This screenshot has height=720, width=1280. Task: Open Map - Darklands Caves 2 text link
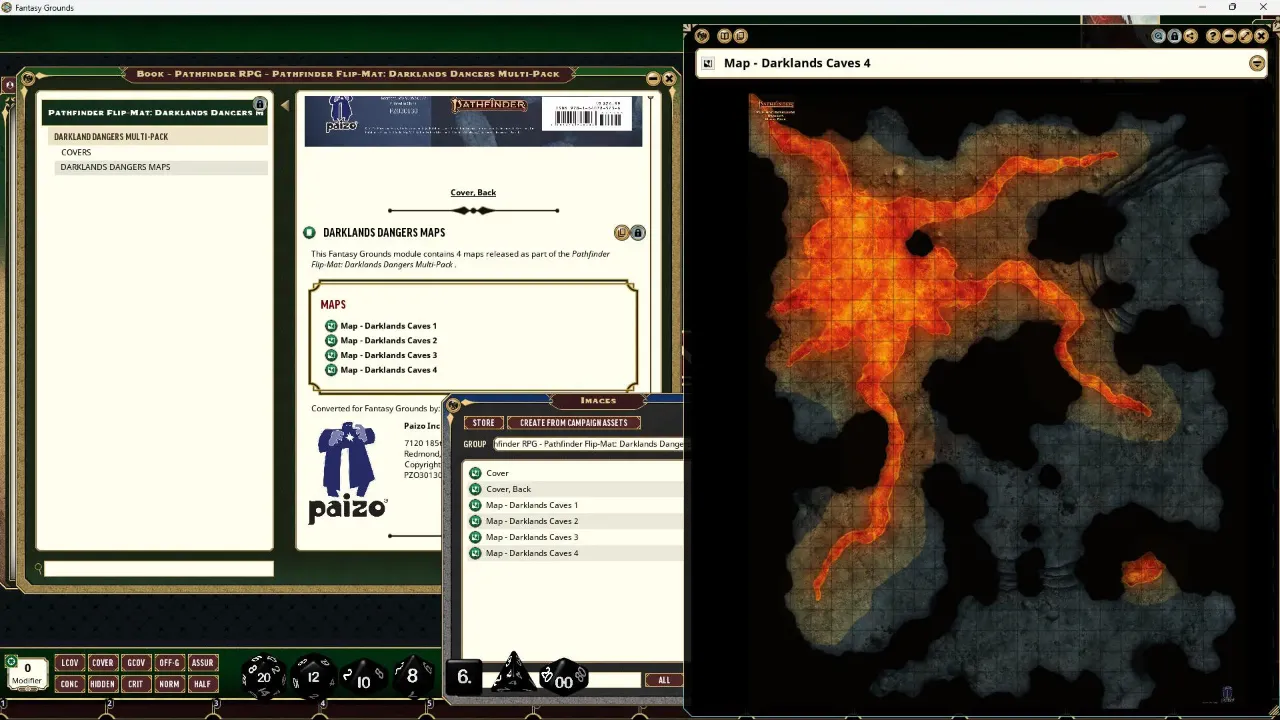388,340
